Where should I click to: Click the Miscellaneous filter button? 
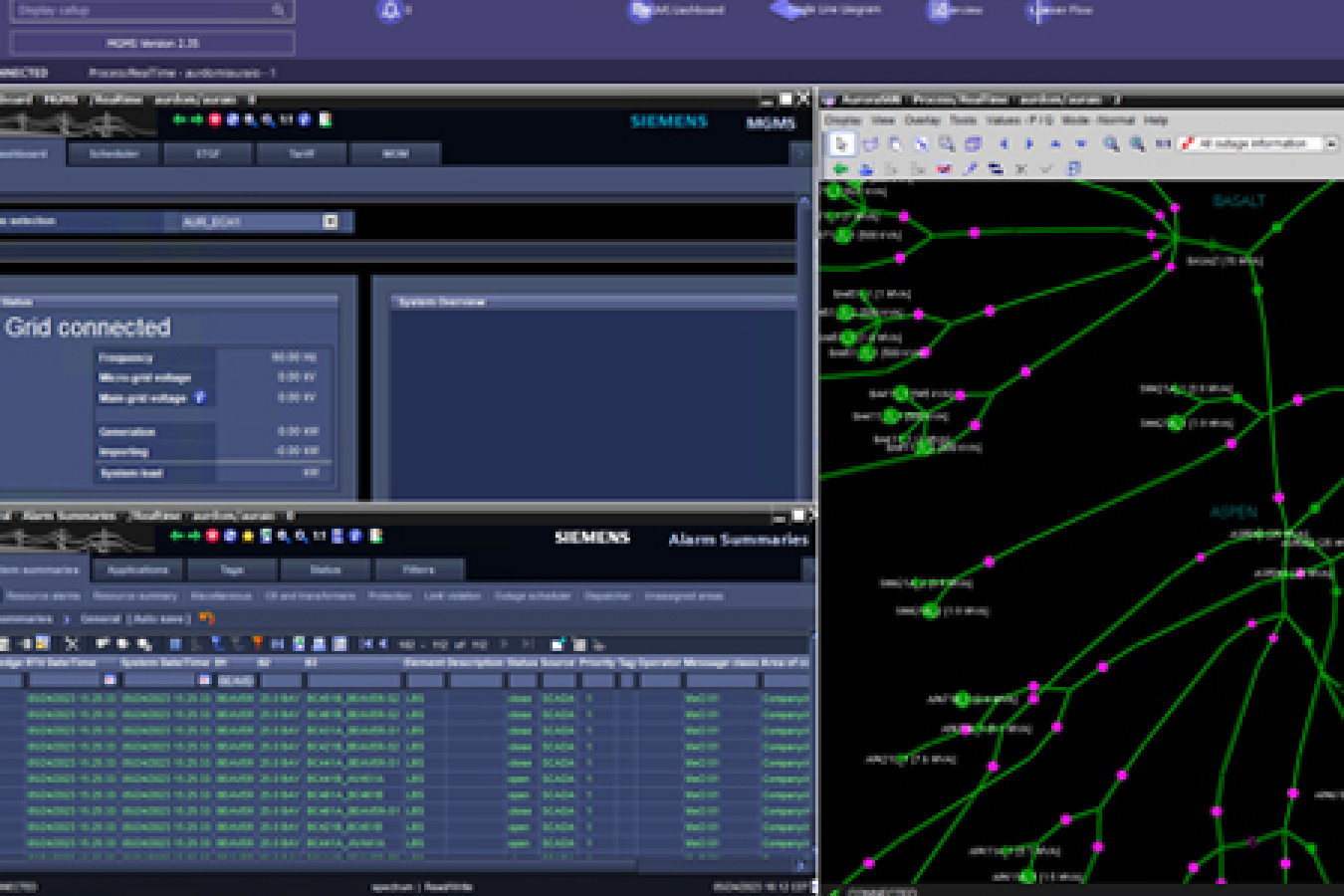coord(221,595)
